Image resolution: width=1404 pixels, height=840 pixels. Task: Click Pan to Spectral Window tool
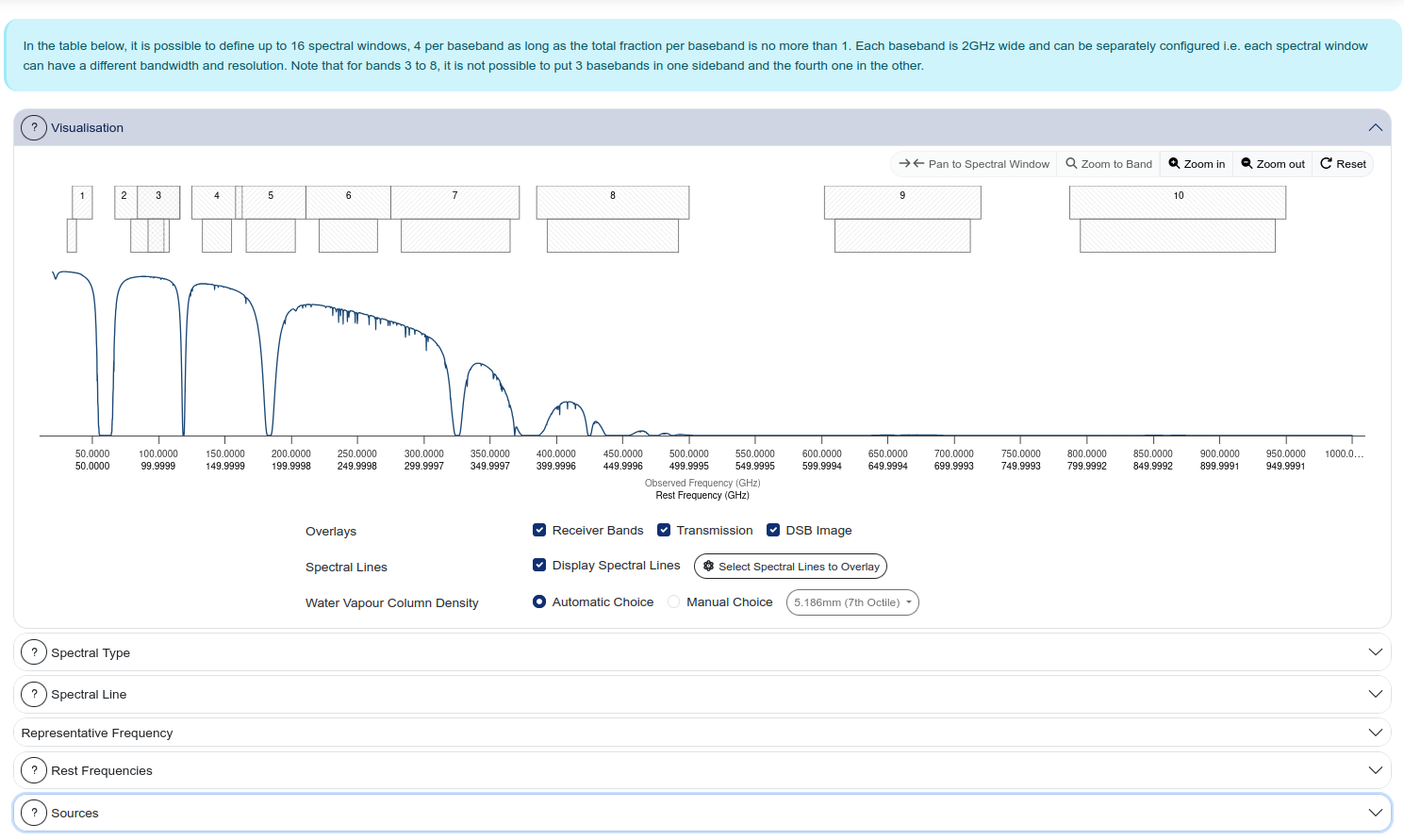point(974,164)
